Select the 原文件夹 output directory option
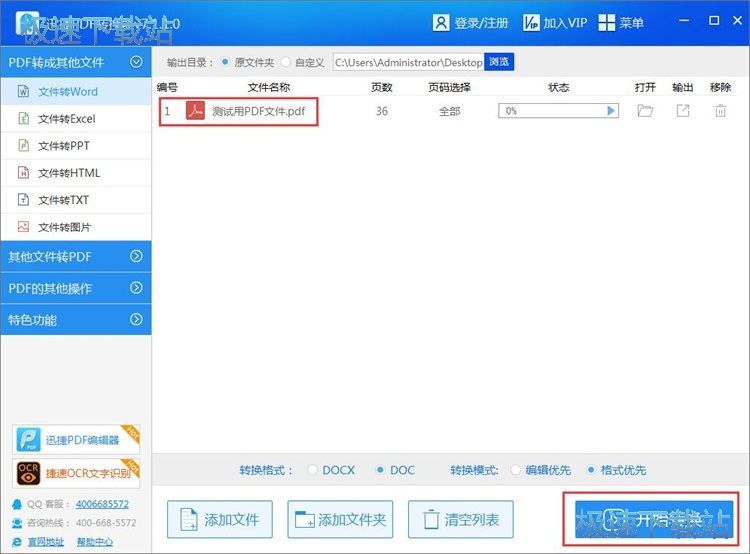 click(225, 62)
